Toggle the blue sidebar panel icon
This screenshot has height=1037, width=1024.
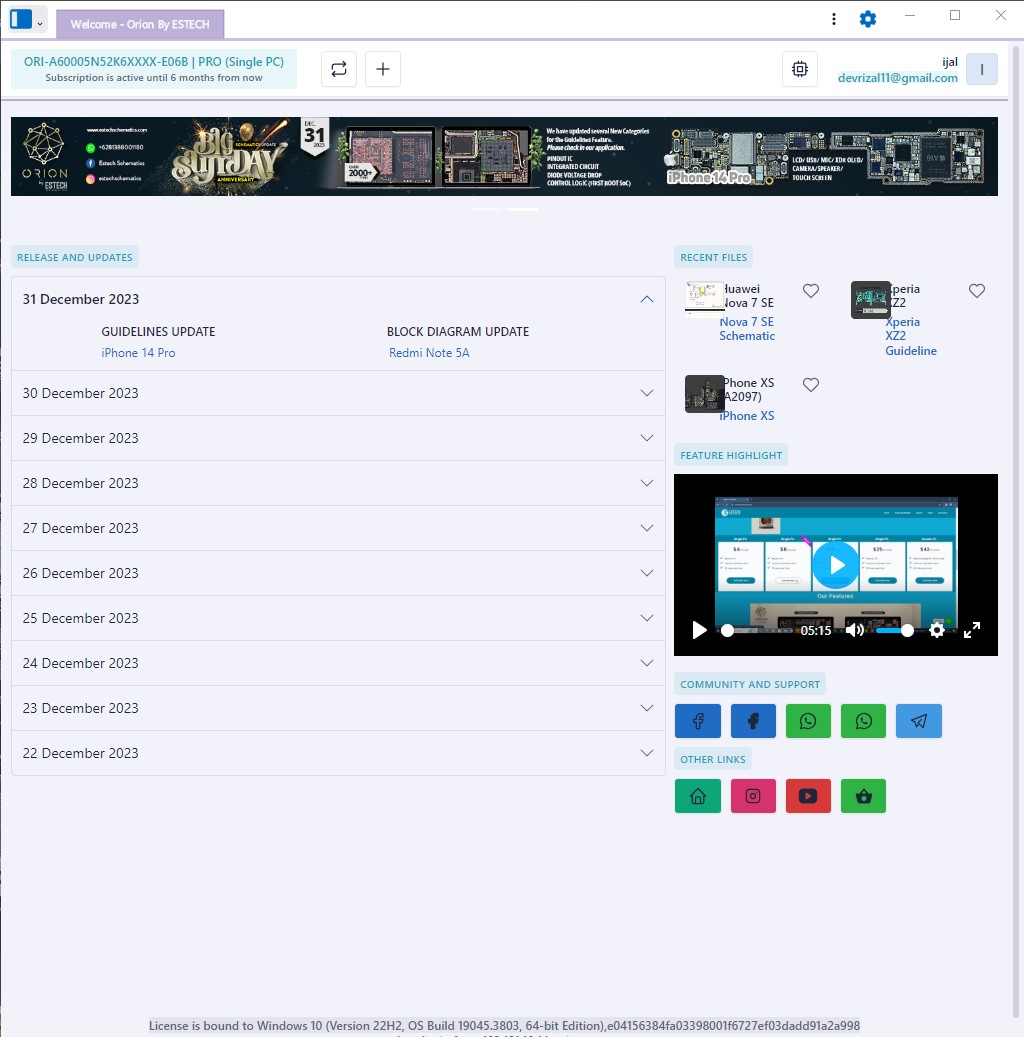tap(21, 19)
